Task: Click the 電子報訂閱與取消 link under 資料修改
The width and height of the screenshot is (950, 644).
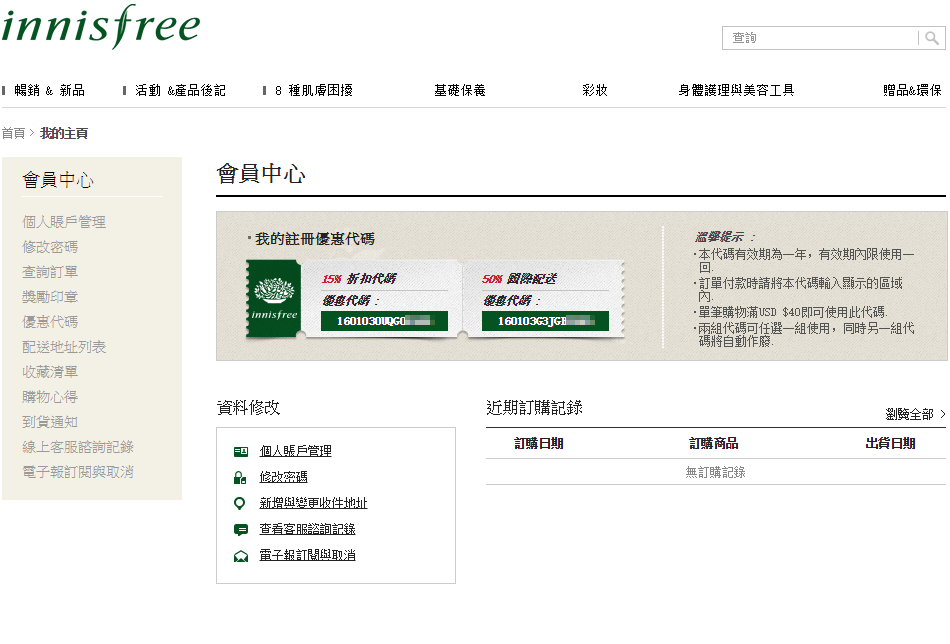Action: (x=307, y=556)
